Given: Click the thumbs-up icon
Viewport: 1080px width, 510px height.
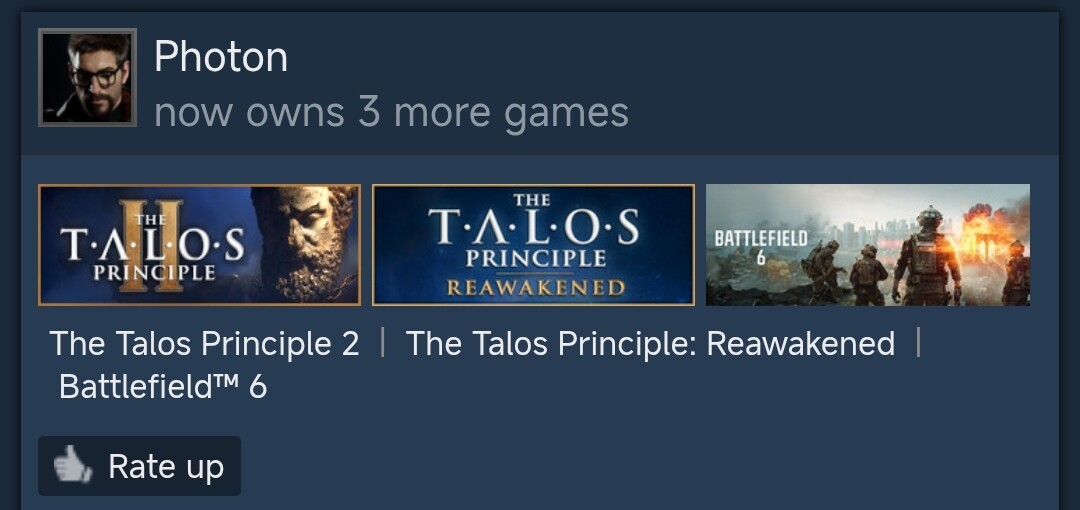Looking at the screenshot, I should tap(73, 465).
